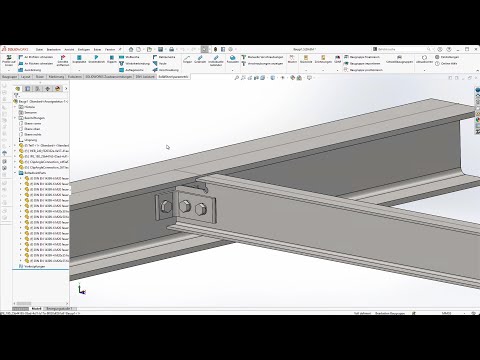Screen dimensions: 480x360
Task: Switch to SOLIDWORKS Zusatzanwendungen tab
Action: tap(109, 77)
